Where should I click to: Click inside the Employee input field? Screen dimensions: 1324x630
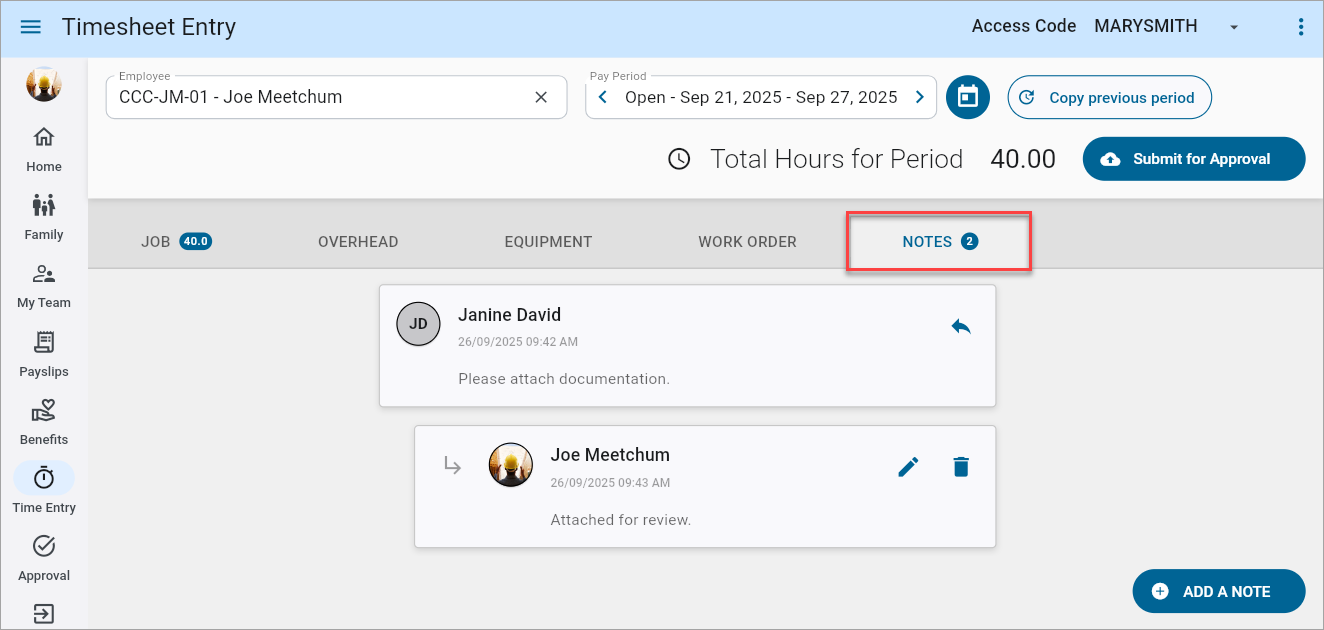coord(300,97)
